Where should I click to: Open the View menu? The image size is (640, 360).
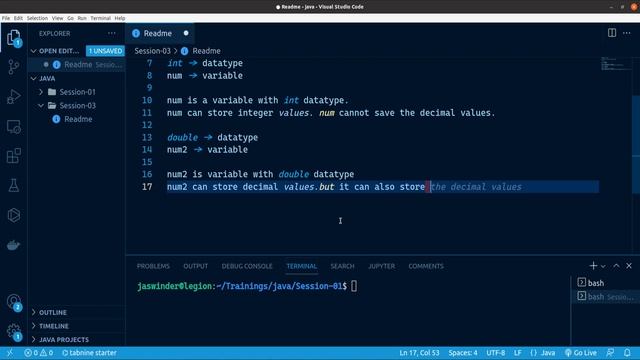tap(58, 18)
